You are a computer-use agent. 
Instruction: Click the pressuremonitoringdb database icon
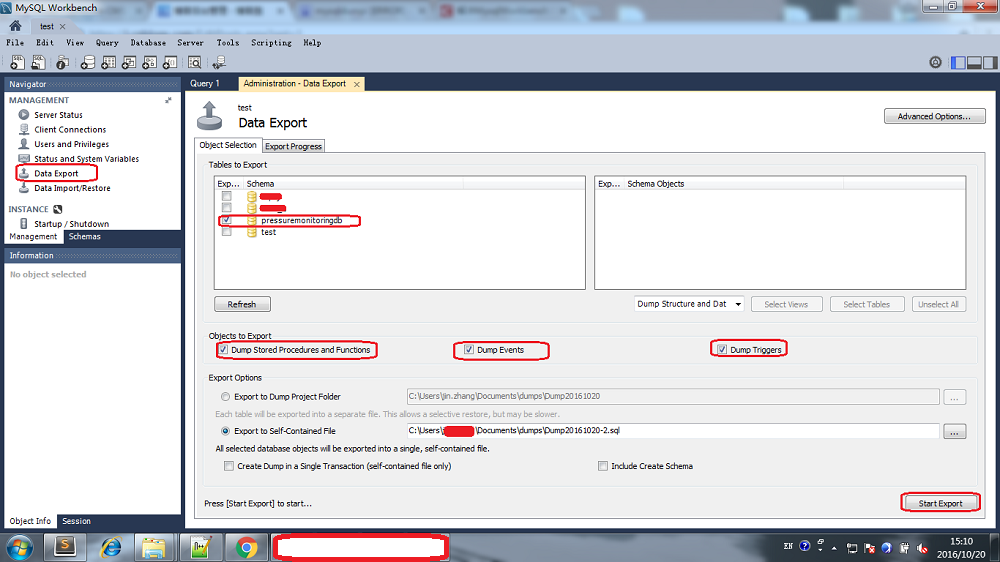tap(252, 221)
